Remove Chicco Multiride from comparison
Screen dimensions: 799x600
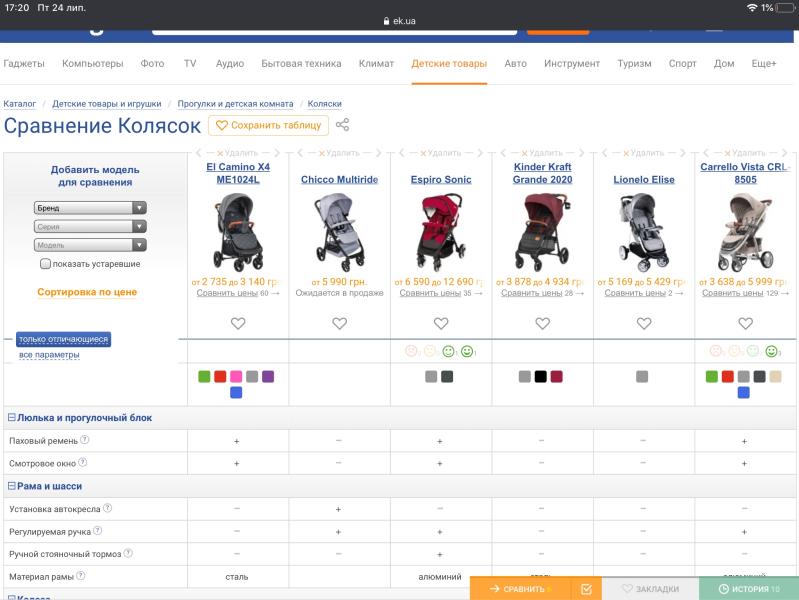click(x=339, y=153)
